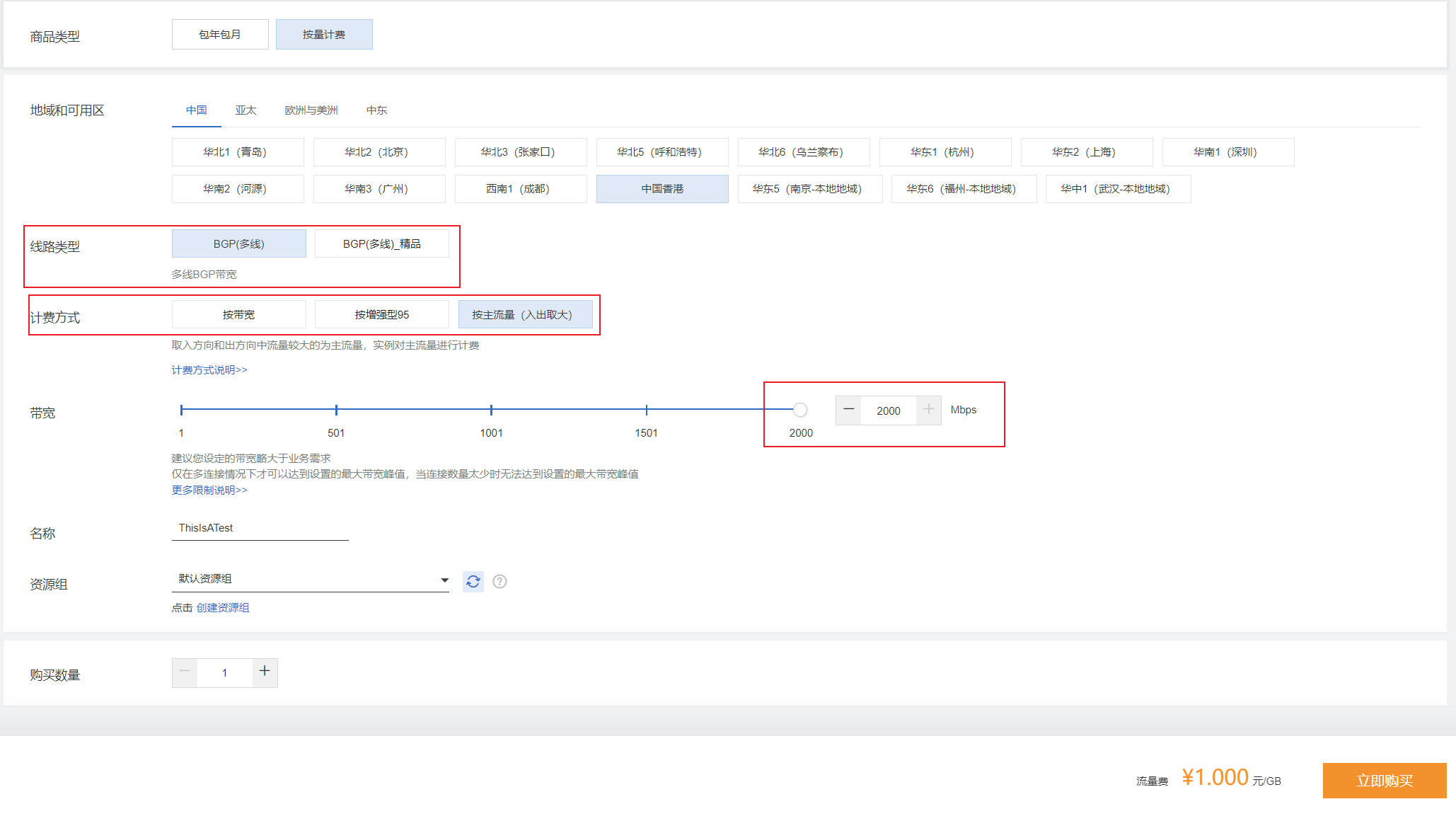Image resolution: width=1456 pixels, height=821 pixels.
Task: Choose BGP(多线)_精品 line type
Action: pos(382,243)
